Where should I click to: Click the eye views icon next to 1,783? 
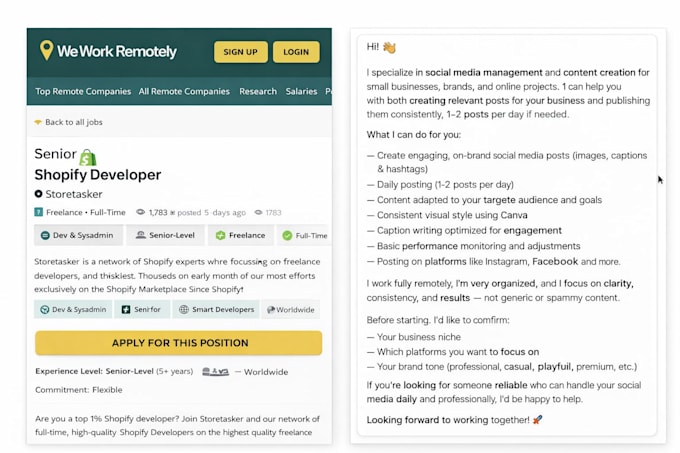click(x=141, y=212)
